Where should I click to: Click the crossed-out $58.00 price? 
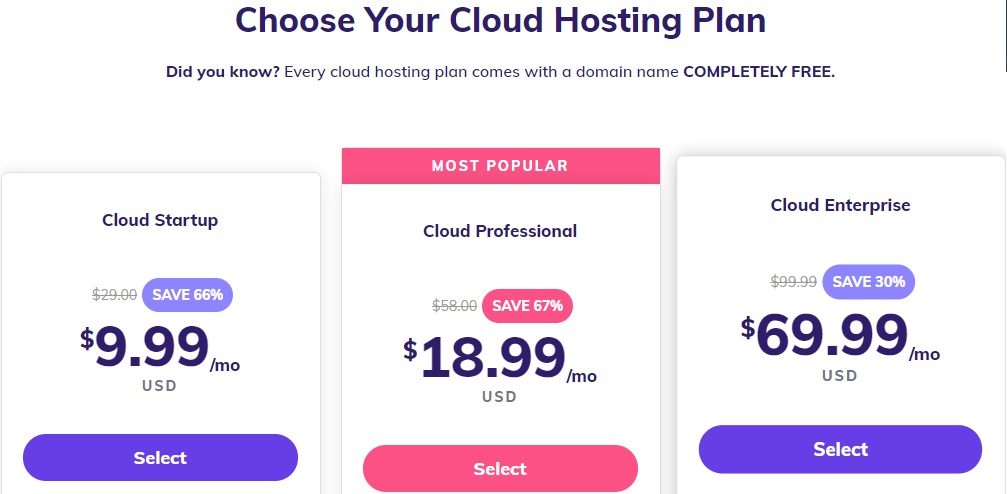pos(455,306)
